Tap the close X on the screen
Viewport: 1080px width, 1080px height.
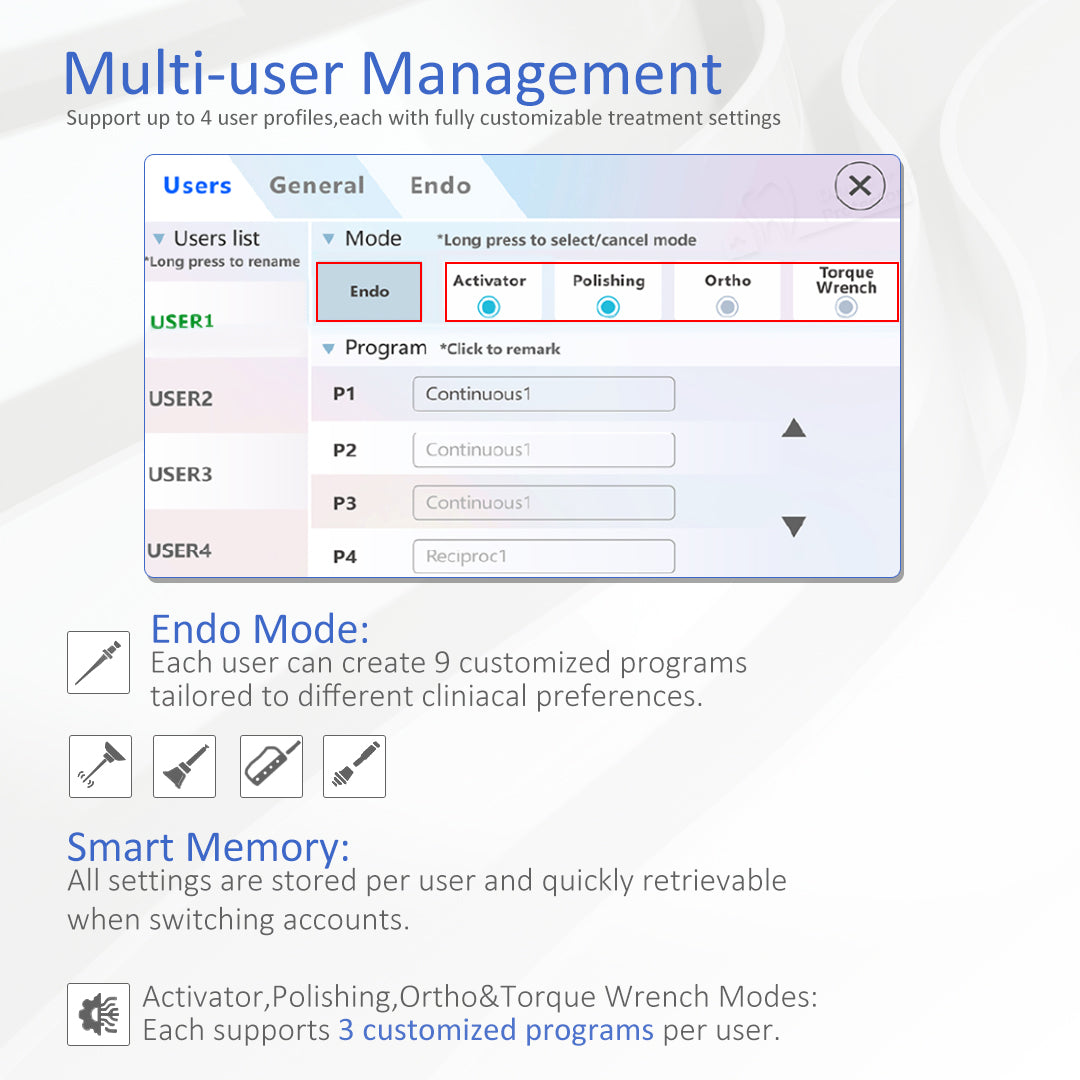860,186
